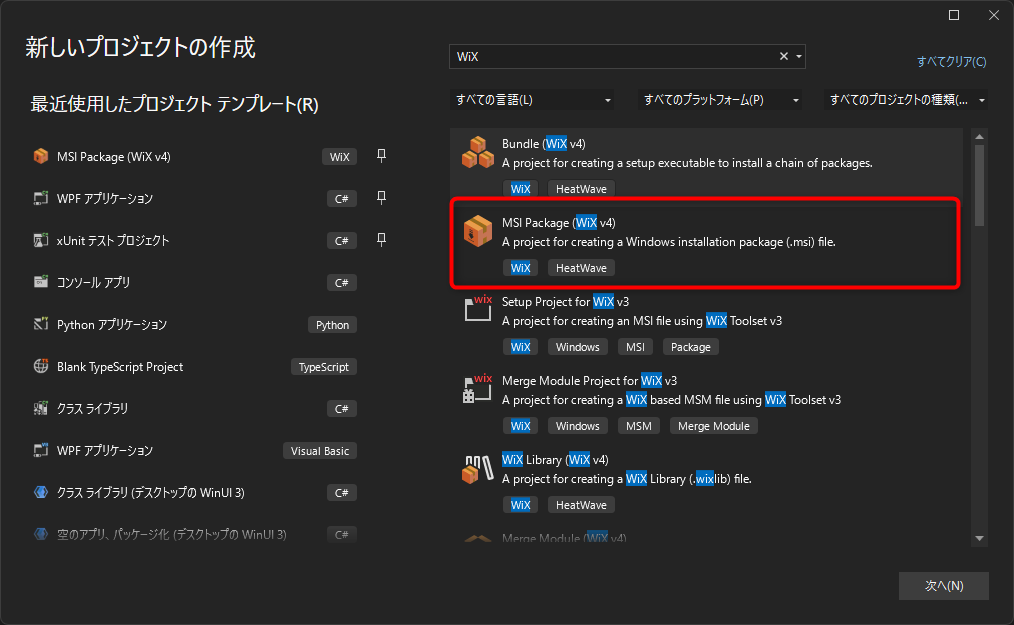Click the 空のアプリ、パッケージ化 WinUI 3 template icon

[41, 534]
